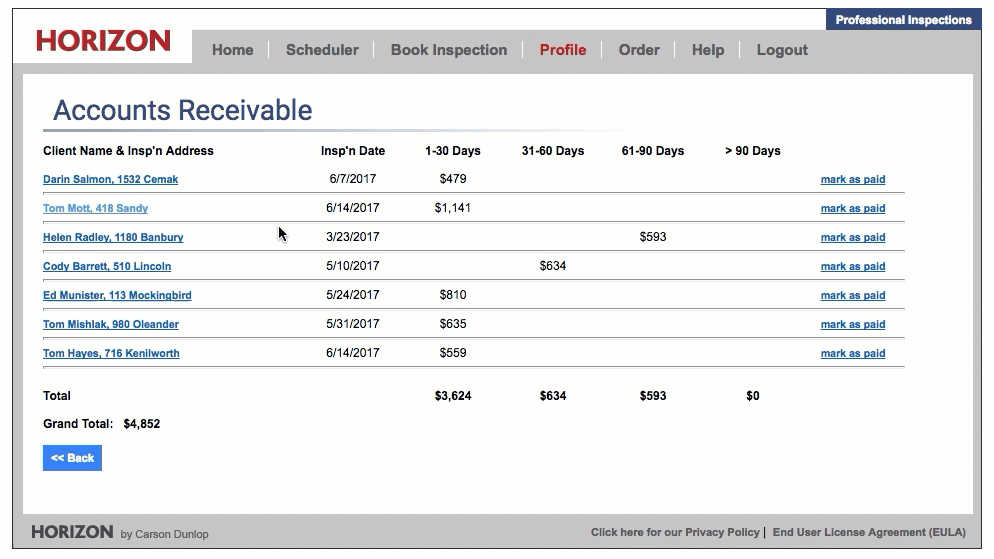Open Darin Salmon, 1532 Cemak record
This screenshot has width=994, height=559.
pyautogui.click(x=110, y=180)
